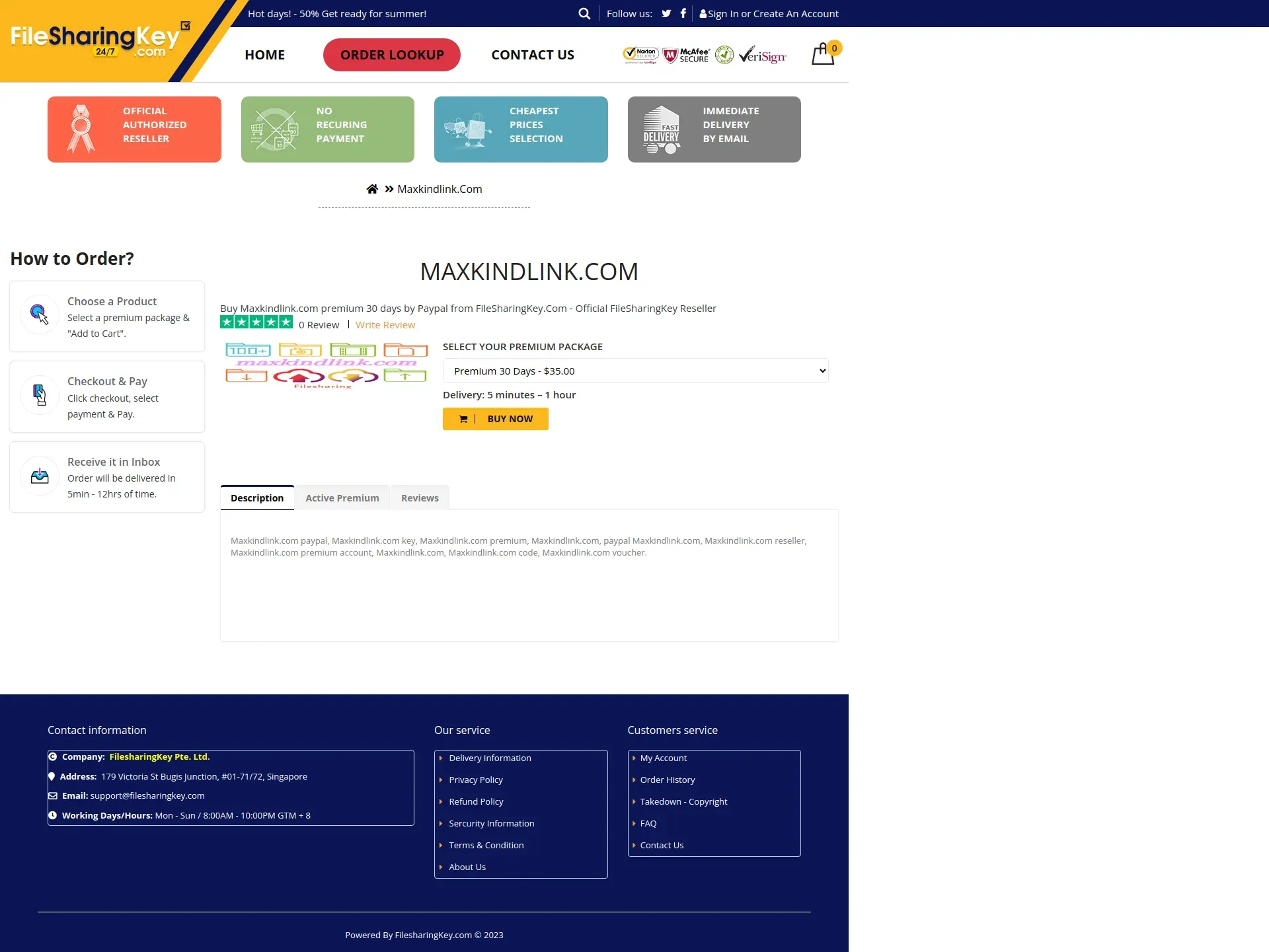The height and width of the screenshot is (952, 1269).
Task: Click the McAfee Secure badge
Action: click(686, 55)
